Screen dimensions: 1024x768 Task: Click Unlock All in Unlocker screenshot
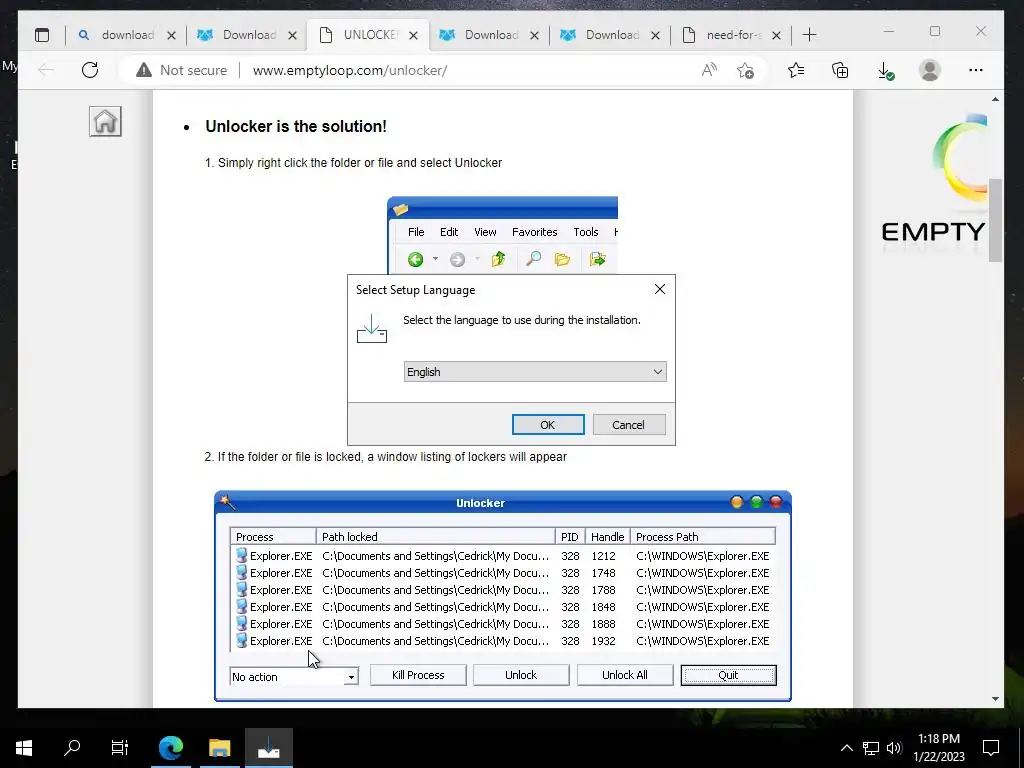tap(625, 675)
